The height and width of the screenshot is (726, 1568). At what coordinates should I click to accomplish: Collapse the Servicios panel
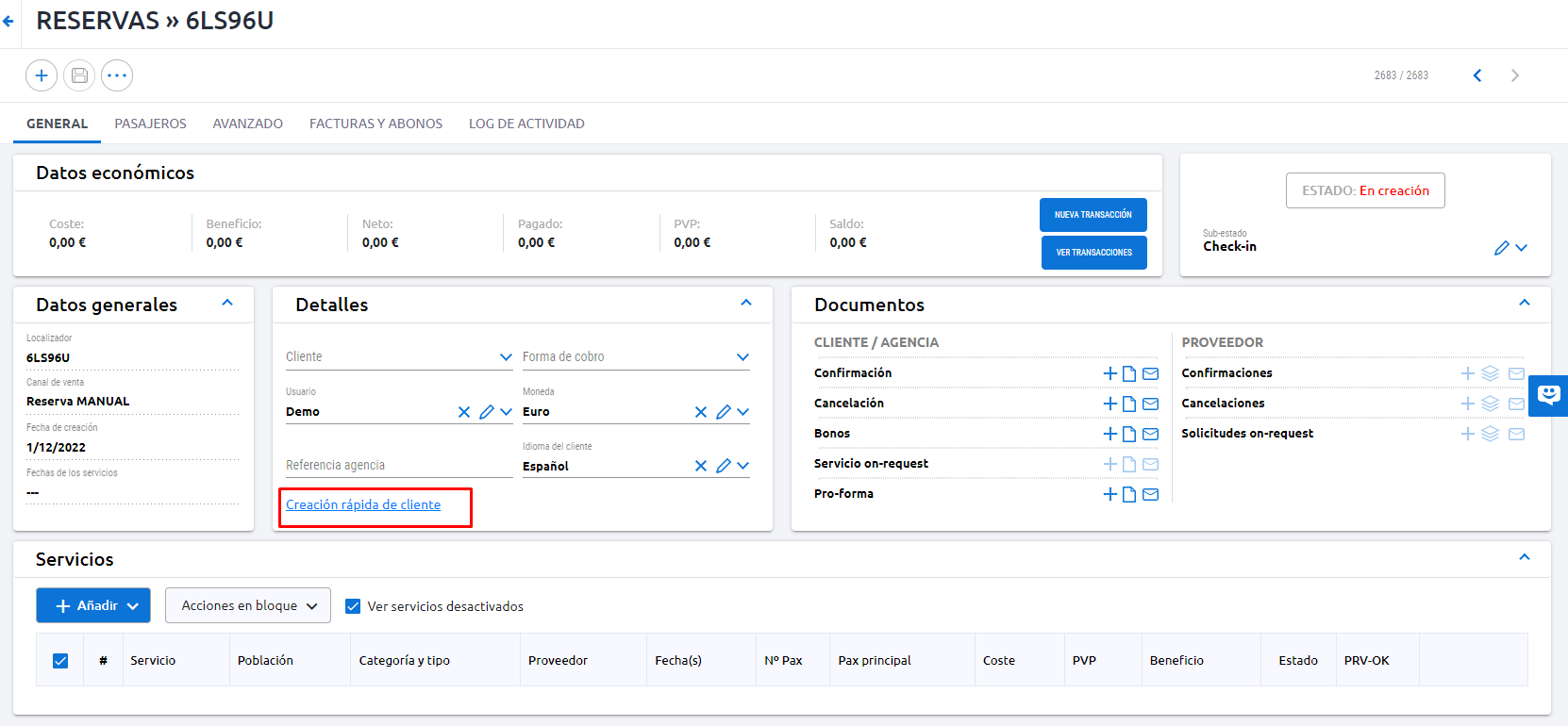click(1525, 557)
